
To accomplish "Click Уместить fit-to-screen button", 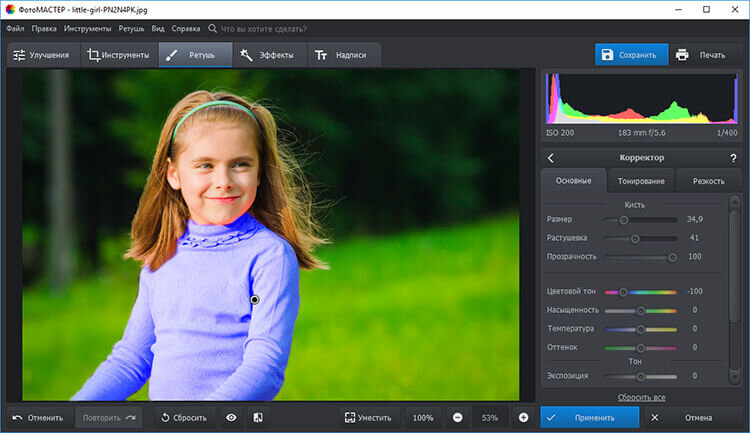I will coord(367,417).
